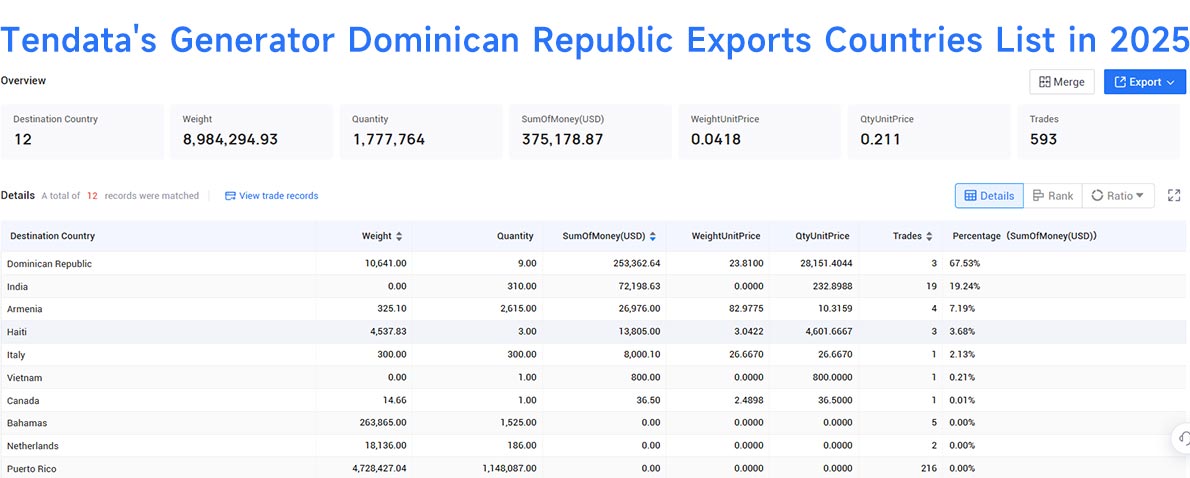
Task: Expand table to fullscreen icon
Action: [1174, 196]
